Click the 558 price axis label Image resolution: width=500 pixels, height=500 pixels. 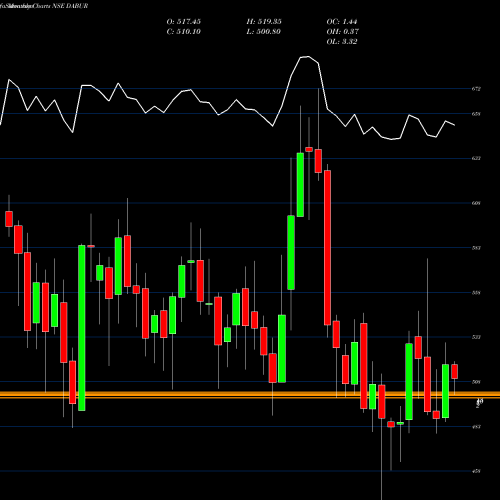(476, 293)
